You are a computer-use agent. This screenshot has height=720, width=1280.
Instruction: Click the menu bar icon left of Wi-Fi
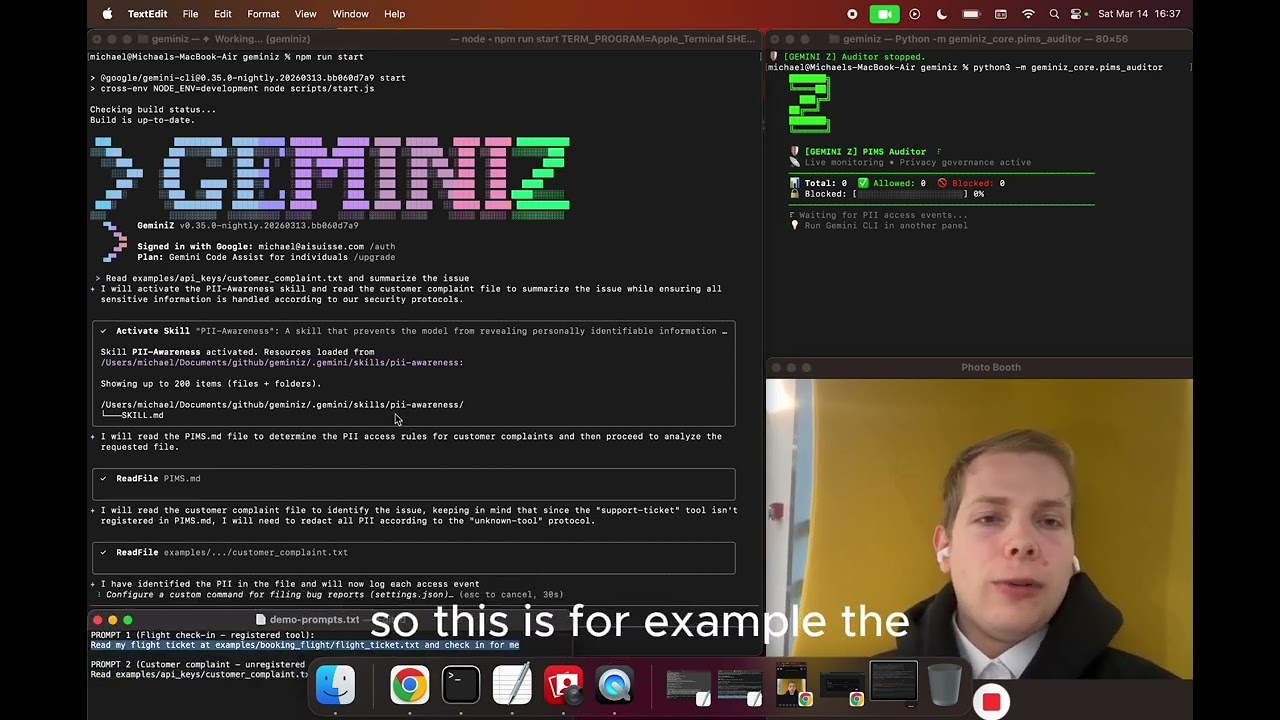tap(1001, 14)
